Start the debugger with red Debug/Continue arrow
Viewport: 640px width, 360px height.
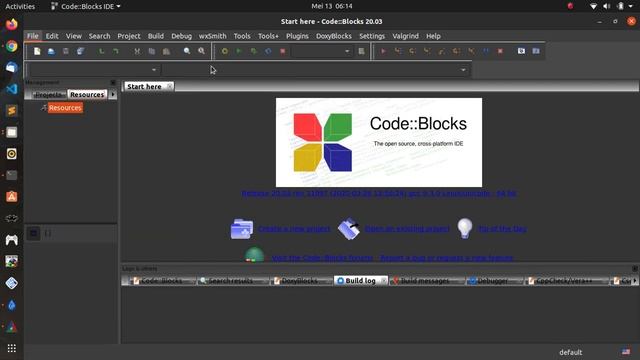[383, 51]
